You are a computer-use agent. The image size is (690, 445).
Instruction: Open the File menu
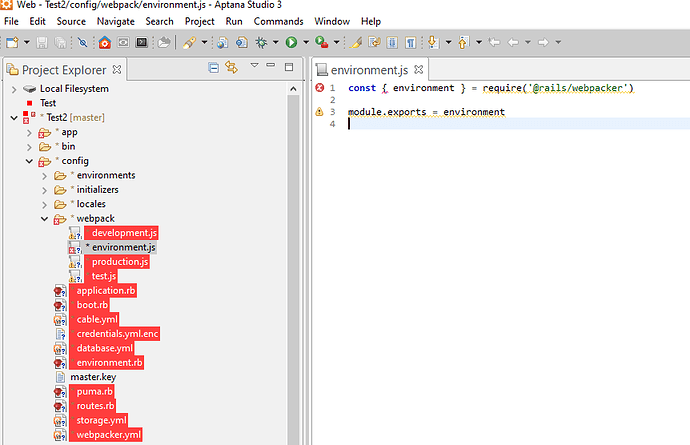pos(11,21)
